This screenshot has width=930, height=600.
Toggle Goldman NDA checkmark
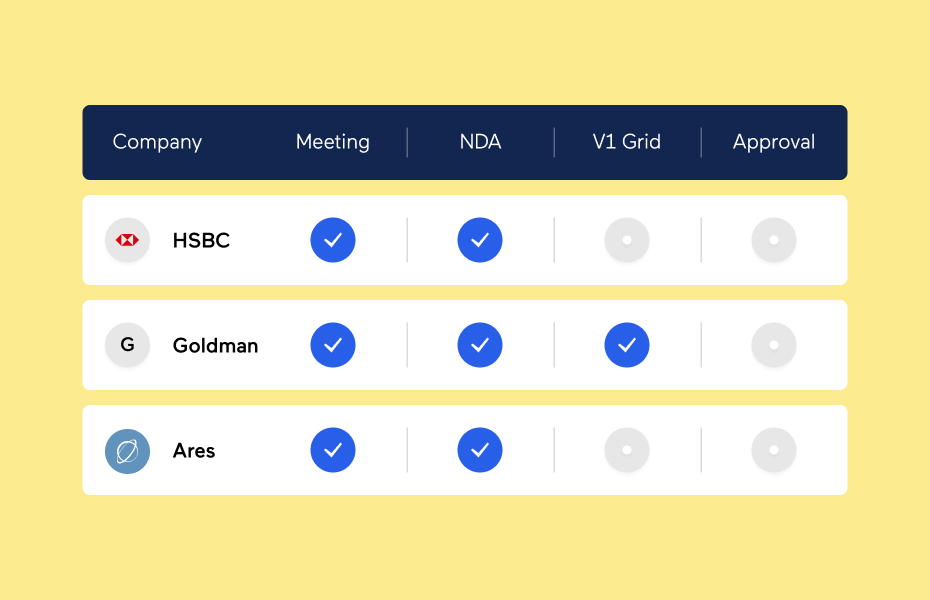pos(480,345)
